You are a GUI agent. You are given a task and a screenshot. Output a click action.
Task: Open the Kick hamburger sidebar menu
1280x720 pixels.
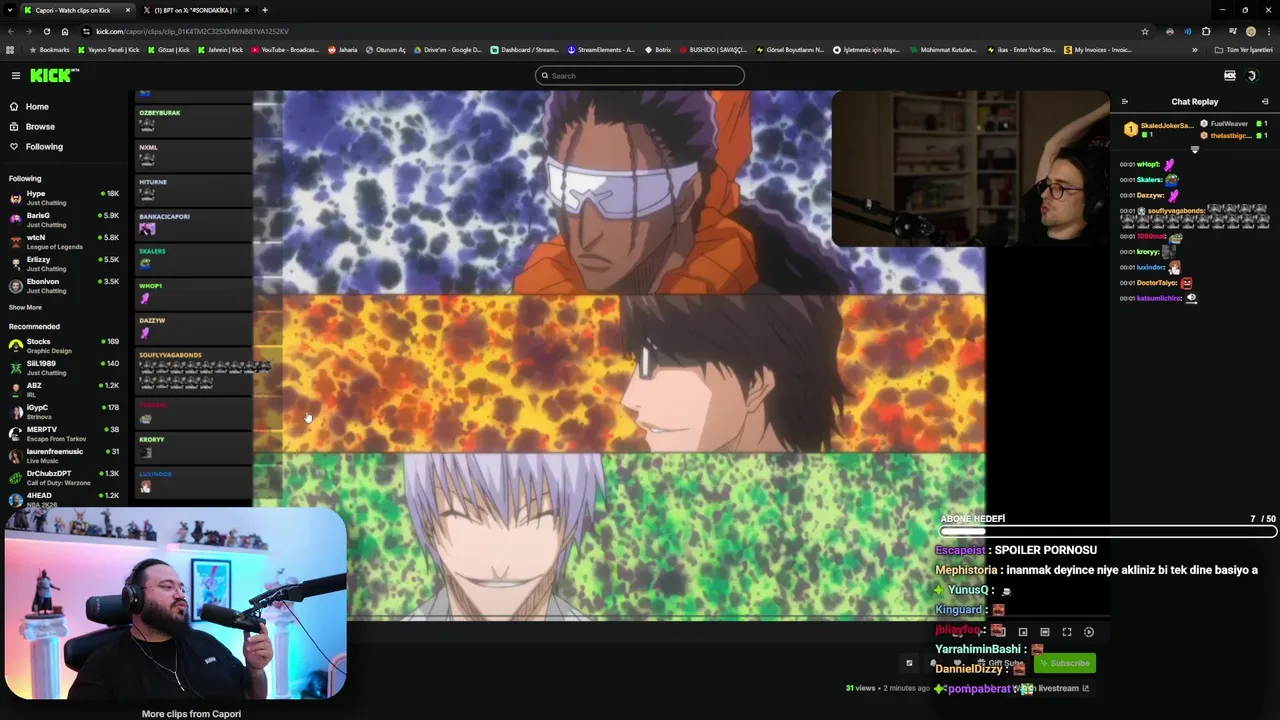pos(15,75)
